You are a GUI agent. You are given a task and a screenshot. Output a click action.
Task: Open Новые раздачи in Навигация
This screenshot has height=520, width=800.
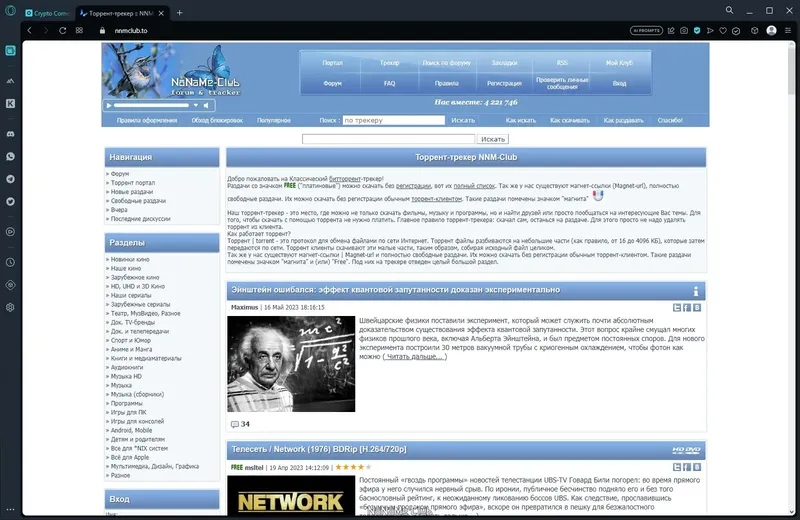point(132,192)
